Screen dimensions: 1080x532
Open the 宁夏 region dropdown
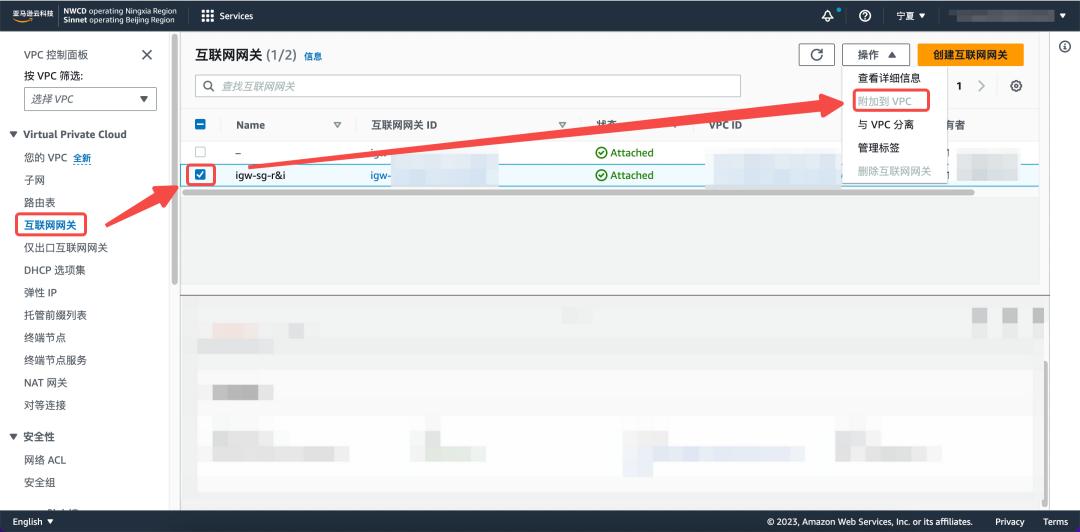[x=911, y=16]
